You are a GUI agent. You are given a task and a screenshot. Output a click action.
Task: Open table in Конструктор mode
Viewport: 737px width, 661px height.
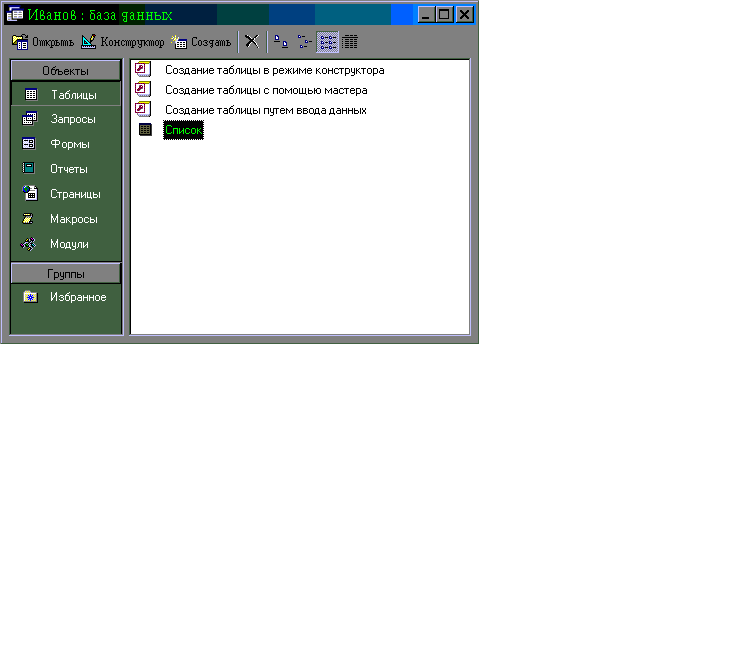point(123,42)
